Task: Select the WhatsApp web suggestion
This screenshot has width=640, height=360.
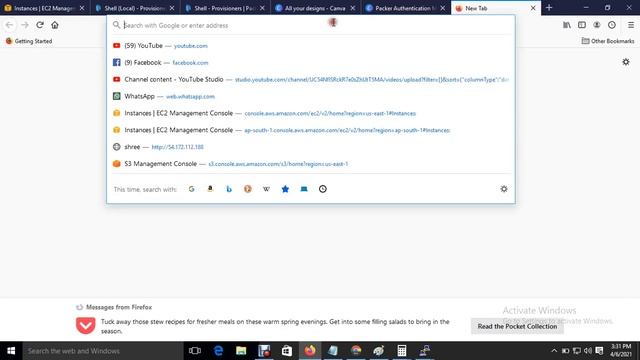Action: [311, 96]
